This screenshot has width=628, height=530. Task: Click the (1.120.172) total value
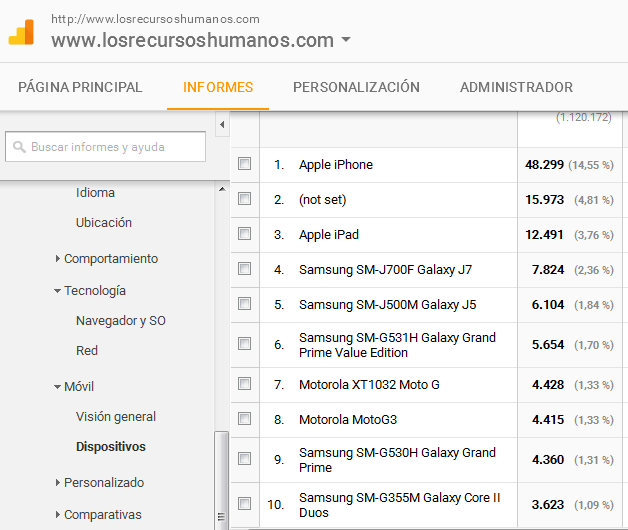tap(584, 117)
